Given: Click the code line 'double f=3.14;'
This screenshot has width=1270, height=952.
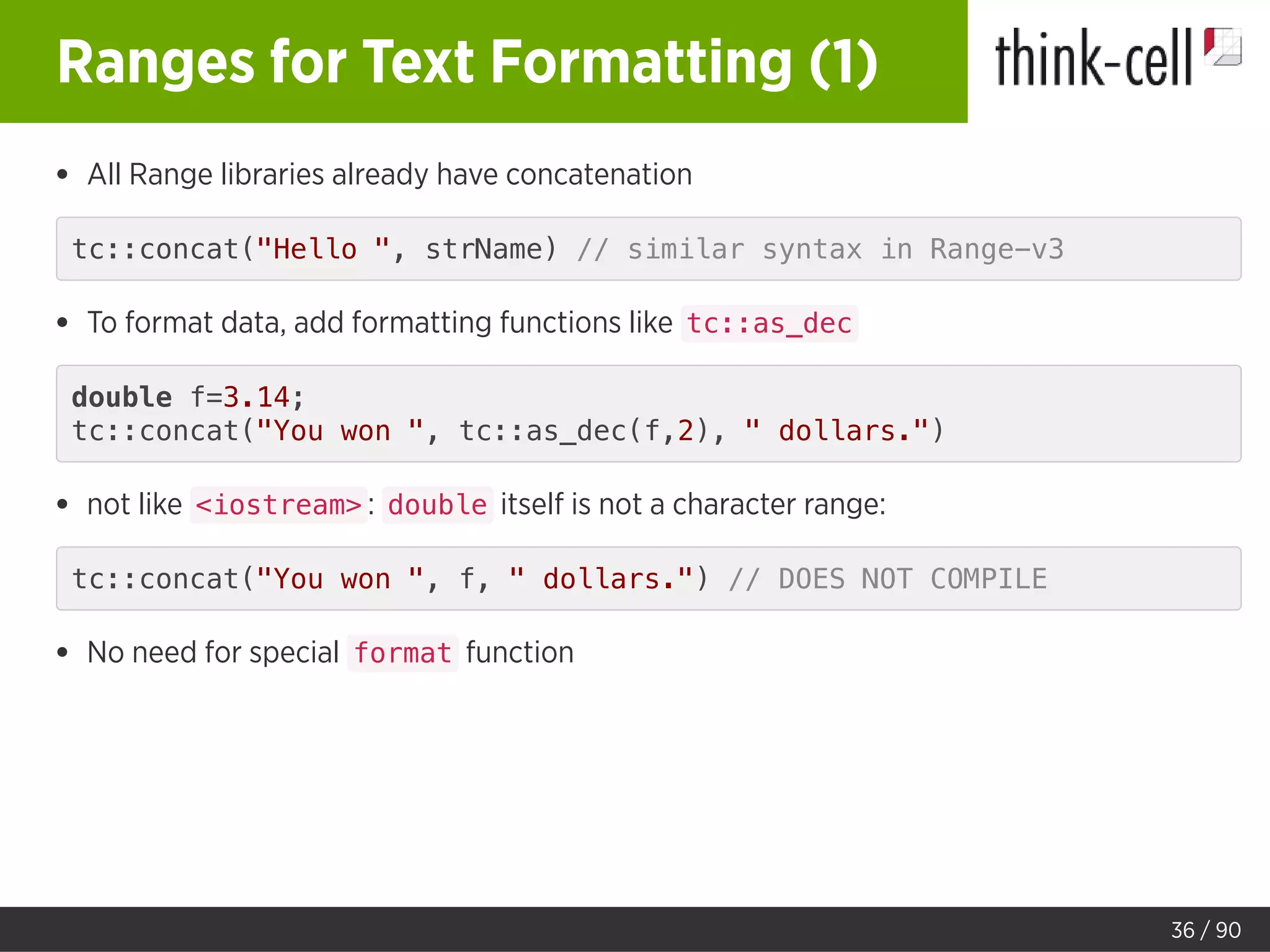Looking at the screenshot, I should pyautogui.click(x=188, y=397).
